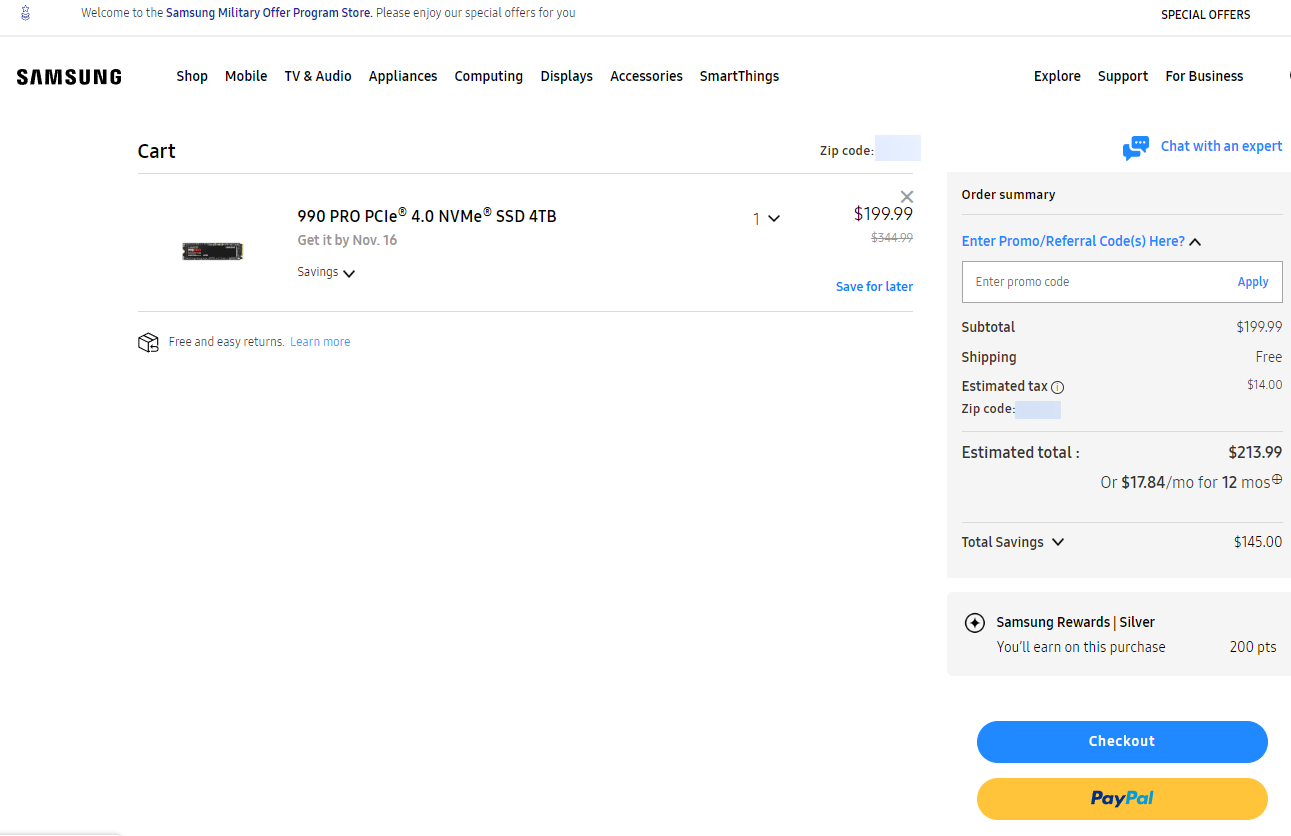Click the cart zip code field
Viewport: 1291px width, 836px height.
tap(898, 148)
